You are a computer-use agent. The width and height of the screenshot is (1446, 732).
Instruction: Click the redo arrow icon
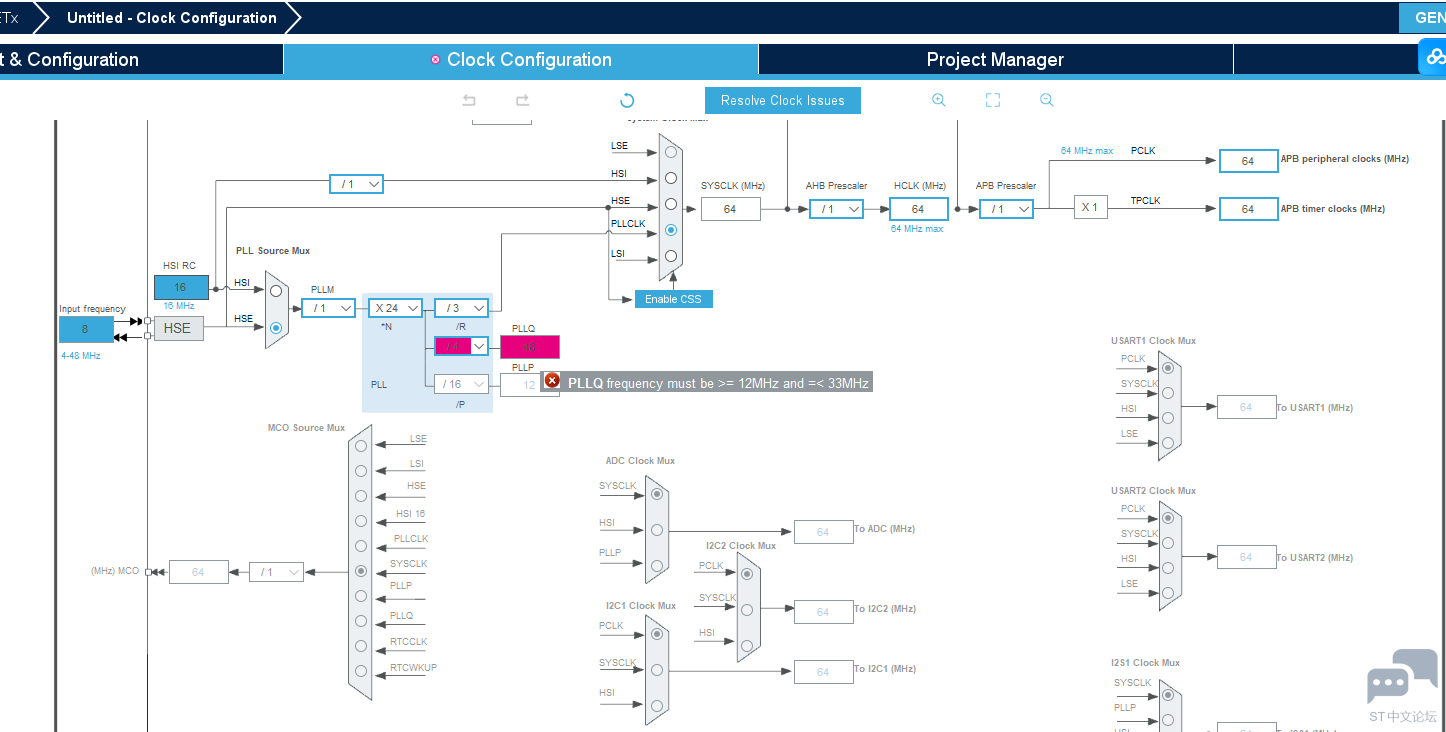pyautogui.click(x=522, y=100)
